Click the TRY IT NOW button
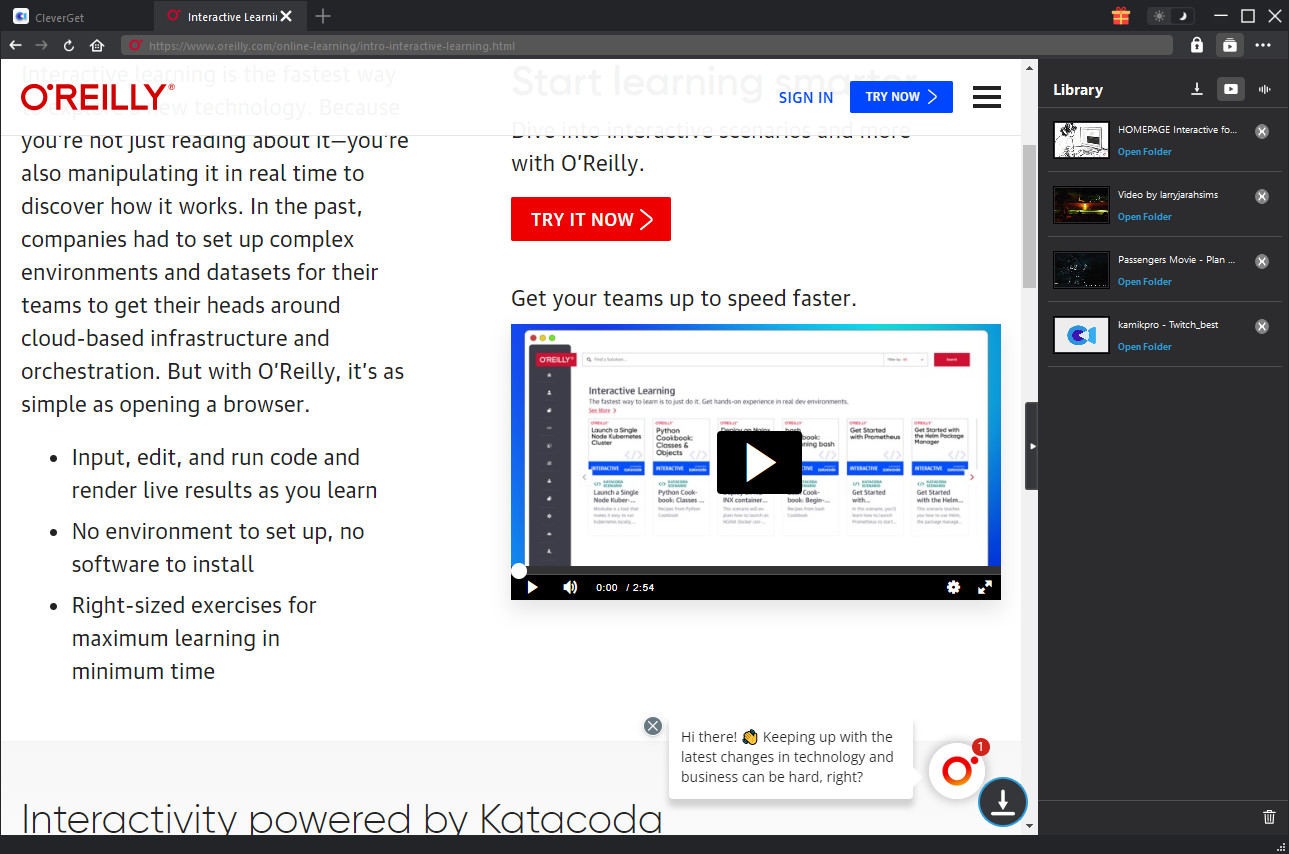The image size is (1289, 854). [x=590, y=219]
